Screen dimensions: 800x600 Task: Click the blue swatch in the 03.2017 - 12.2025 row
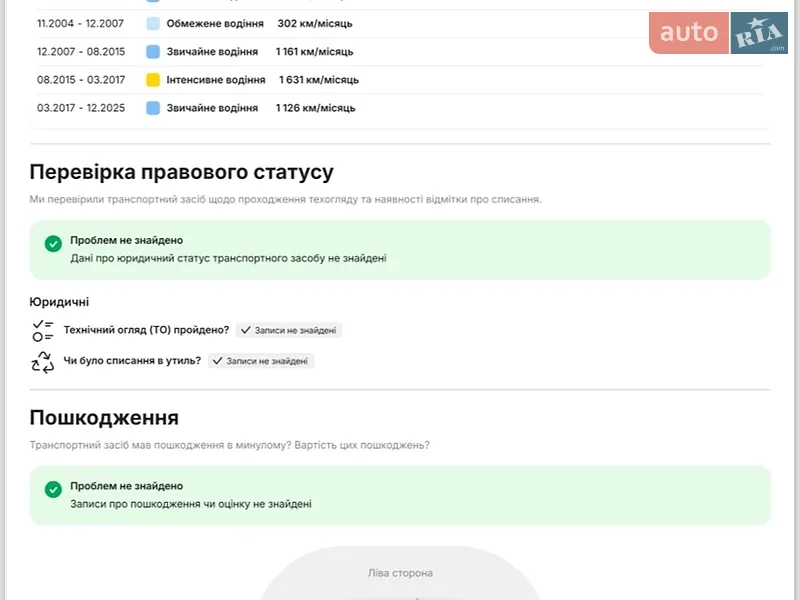[x=153, y=108]
